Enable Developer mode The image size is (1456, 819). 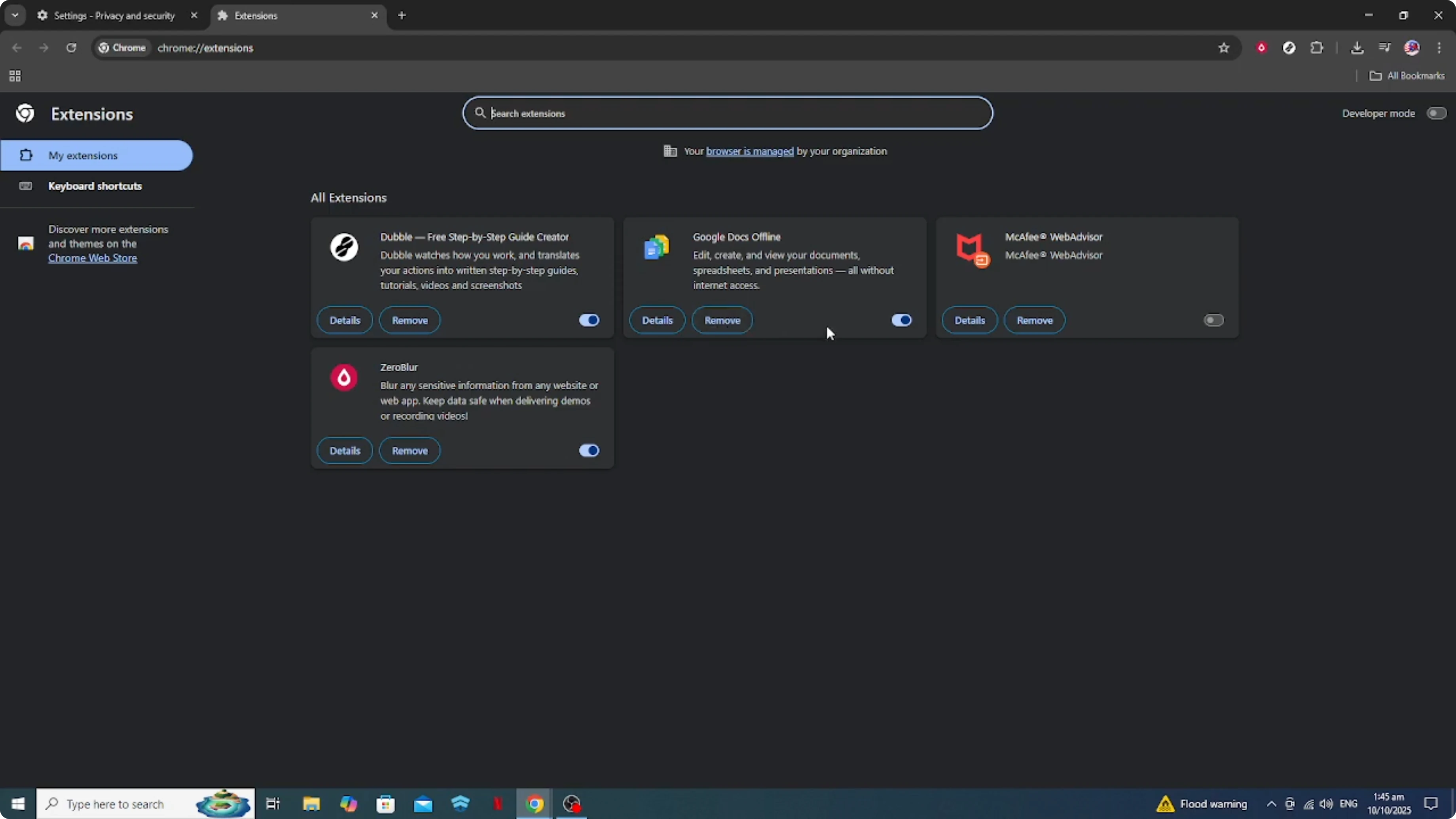tap(1436, 113)
